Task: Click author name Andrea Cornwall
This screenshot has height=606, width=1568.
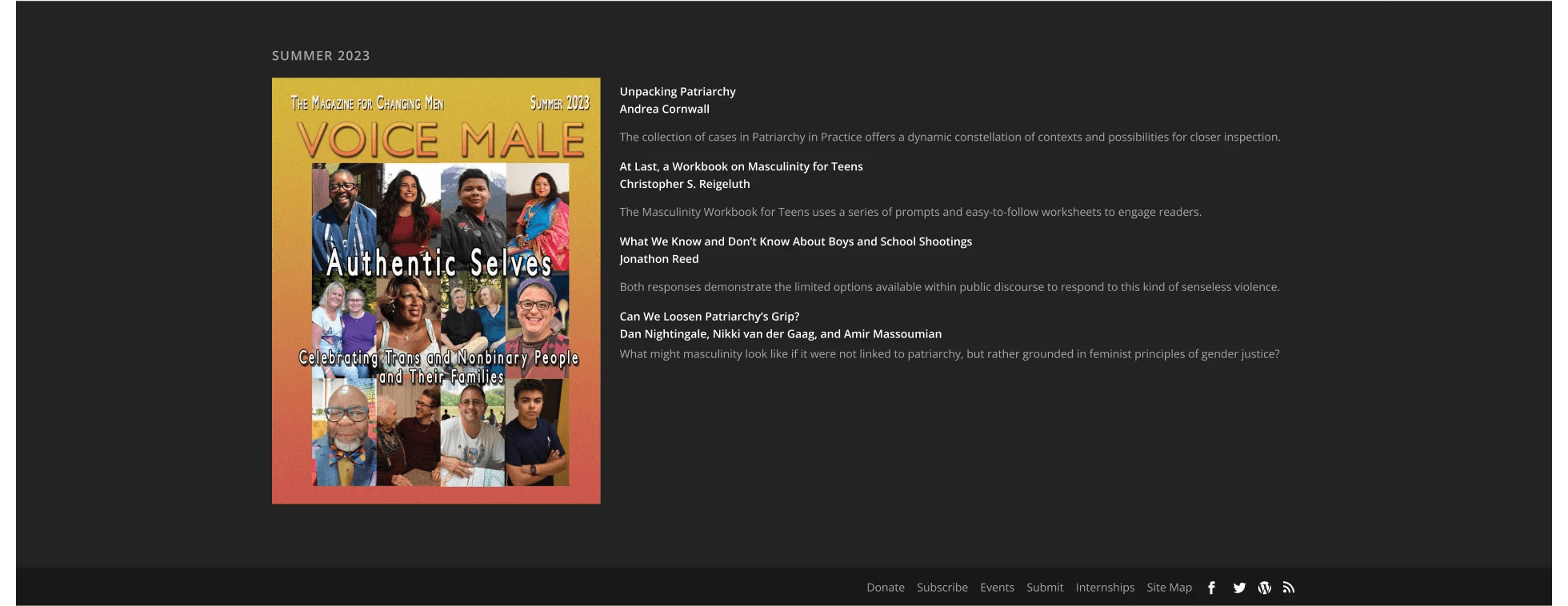Action: coord(664,110)
